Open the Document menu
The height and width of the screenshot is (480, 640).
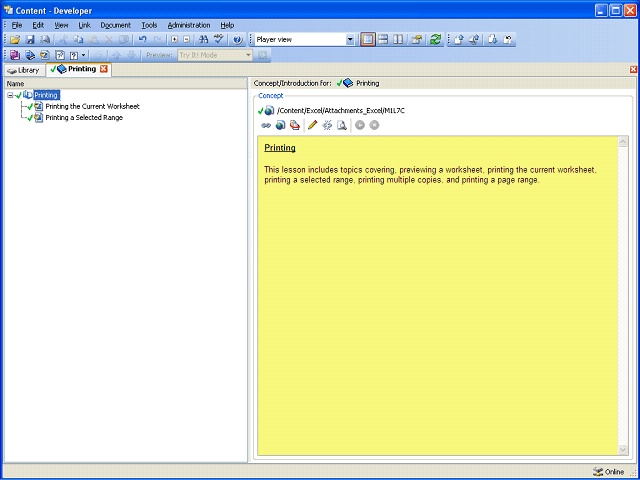[x=116, y=25]
